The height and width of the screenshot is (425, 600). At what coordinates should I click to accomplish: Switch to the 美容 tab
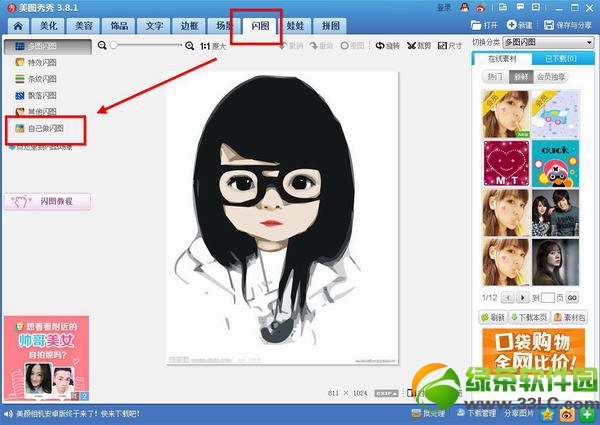point(83,26)
